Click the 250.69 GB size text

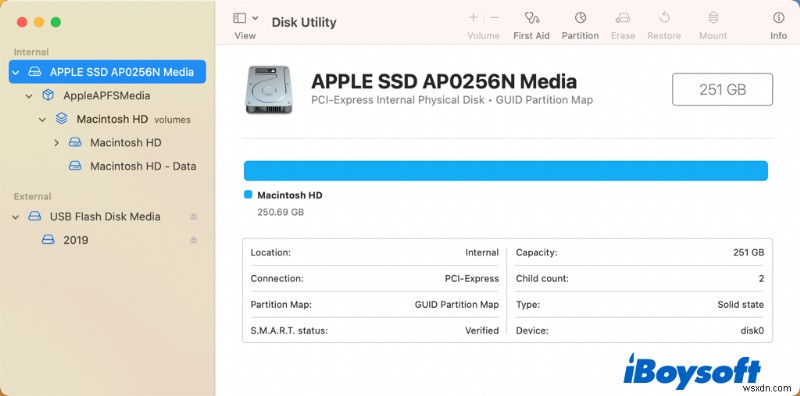281,212
